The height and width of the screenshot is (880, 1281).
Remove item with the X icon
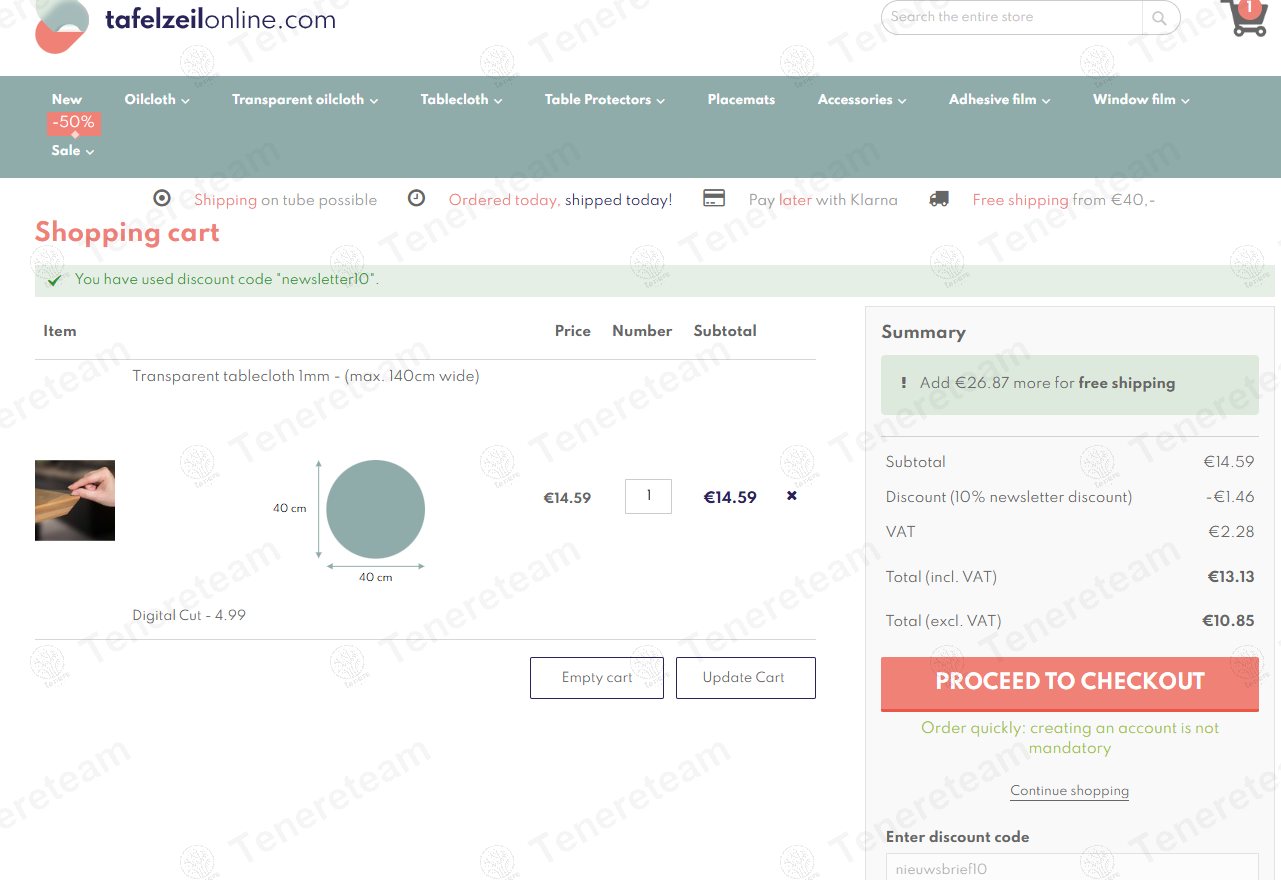pyautogui.click(x=792, y=496)
